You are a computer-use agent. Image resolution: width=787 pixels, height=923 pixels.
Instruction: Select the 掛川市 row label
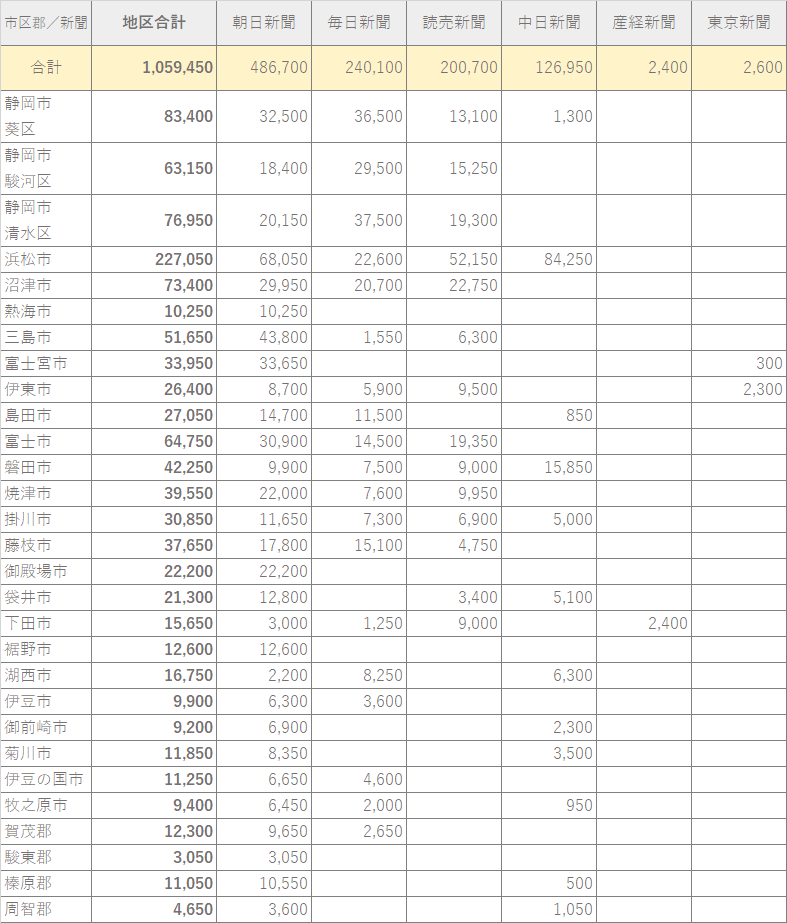pyautogui.click(x=46, y=519)
